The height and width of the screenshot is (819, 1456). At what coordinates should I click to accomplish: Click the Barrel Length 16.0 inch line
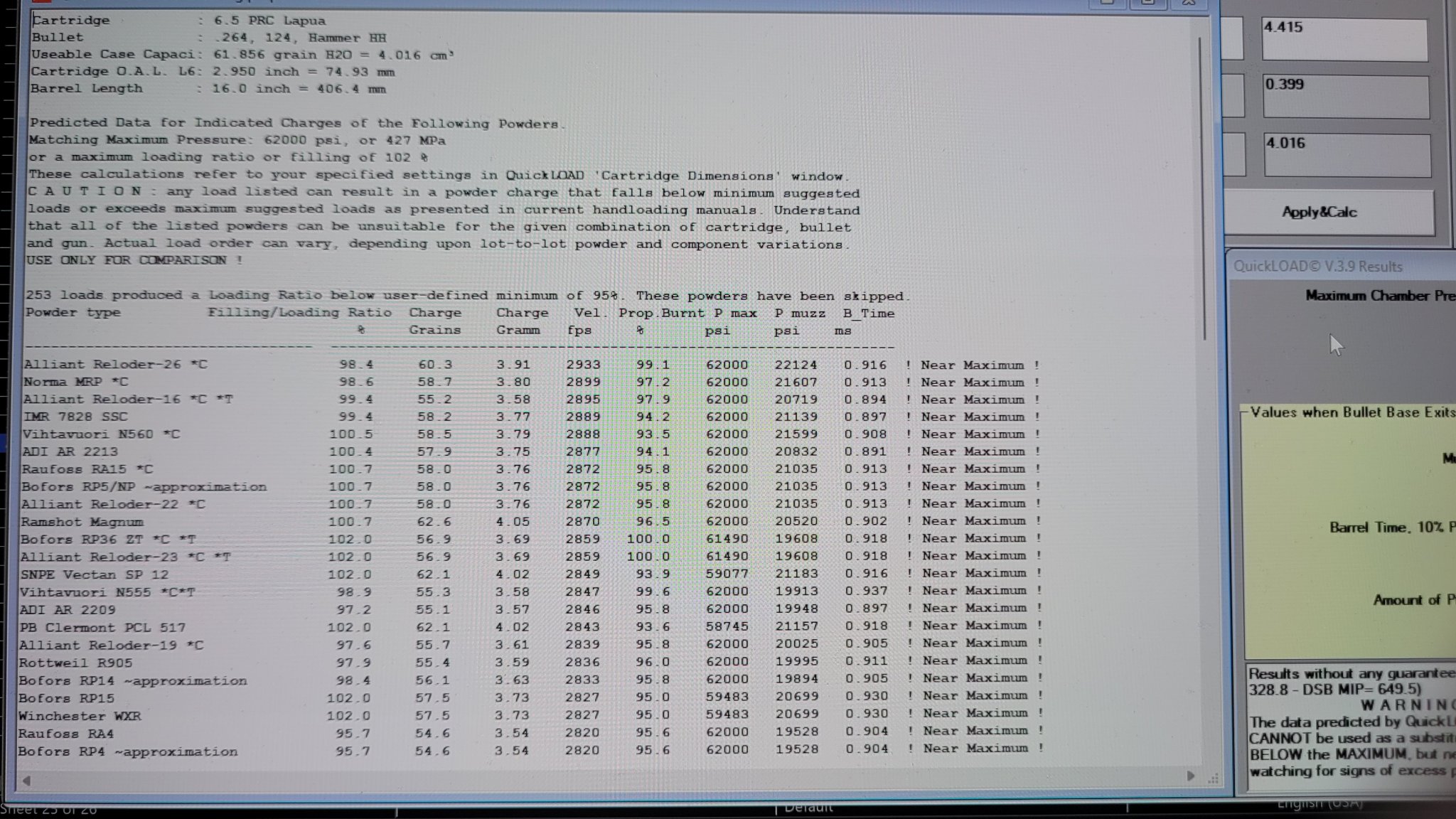208,89
